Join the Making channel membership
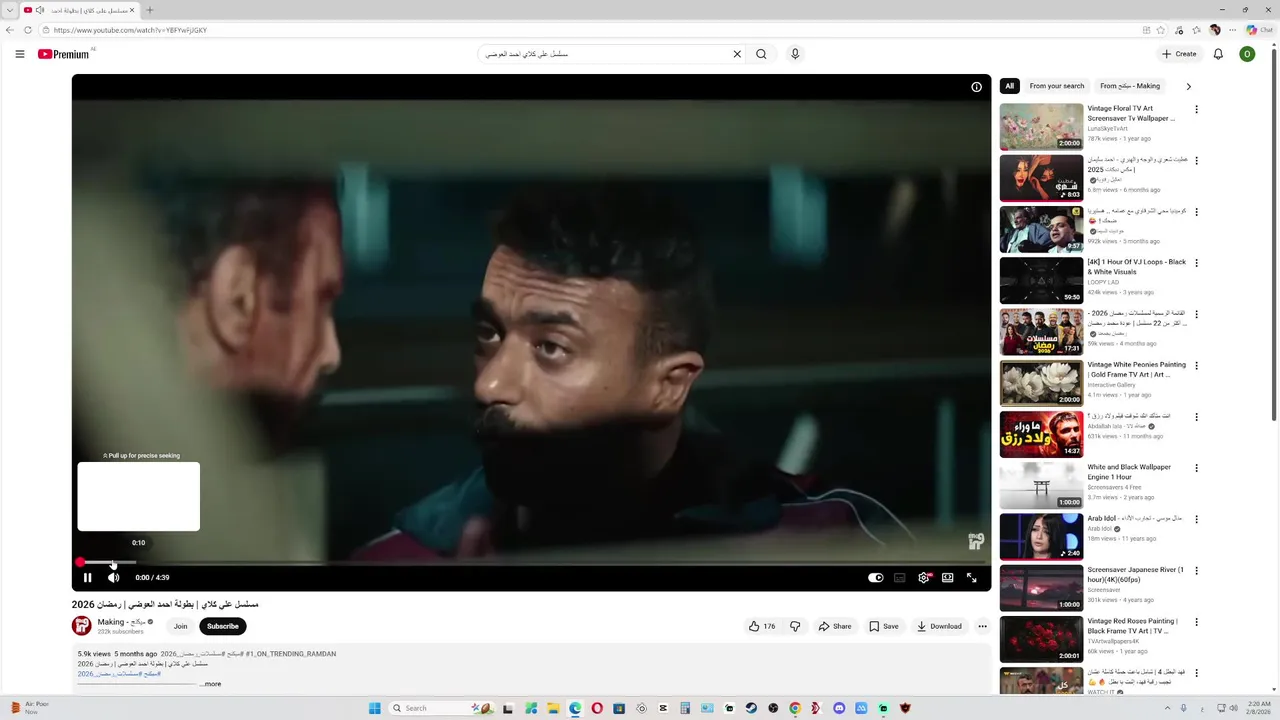The width and height of the screenshot is (1280, 720). [x=180, y=626]
